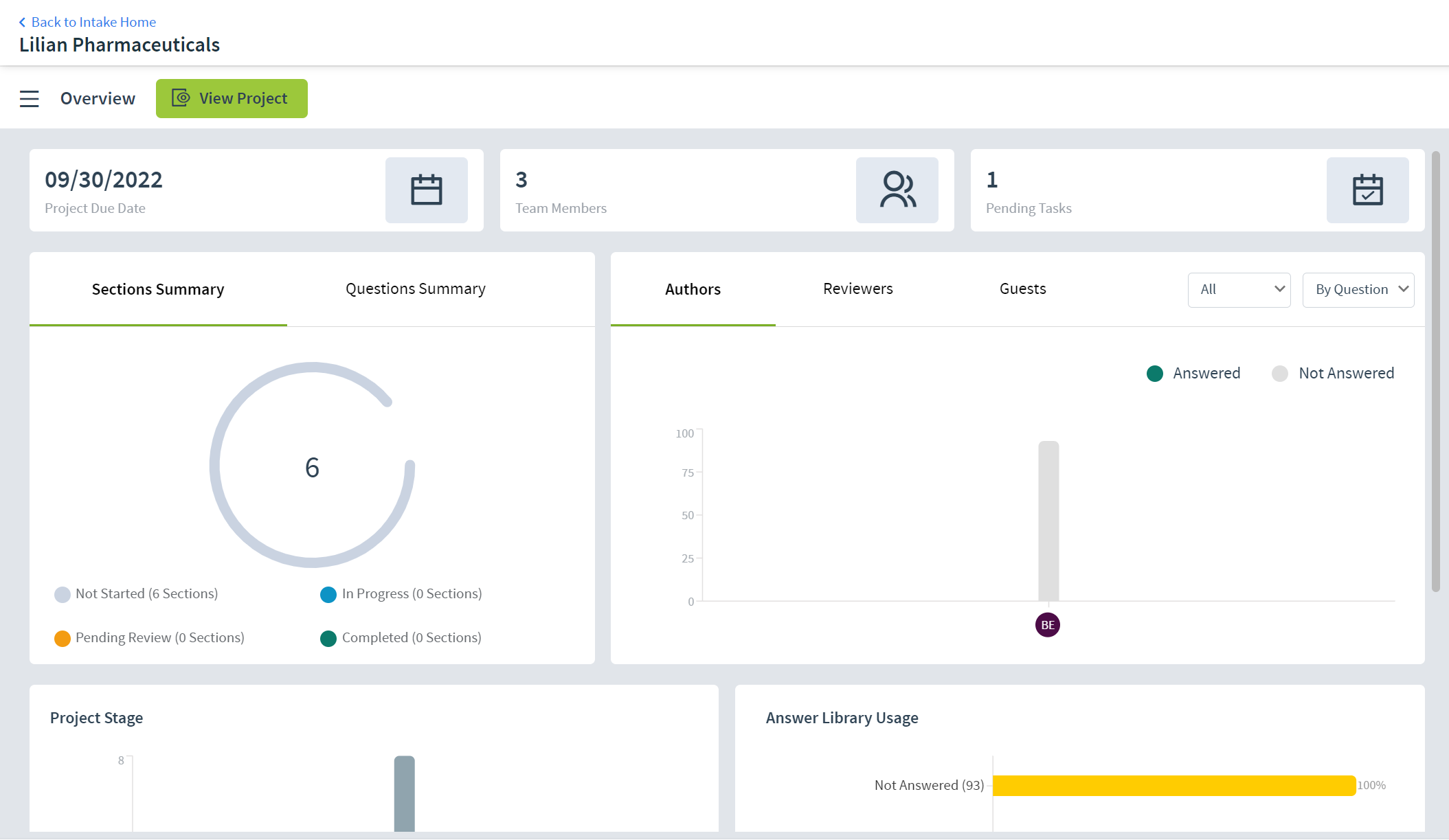
Task: Open the All filter dropdown
Action: [x=1239, y=290]
